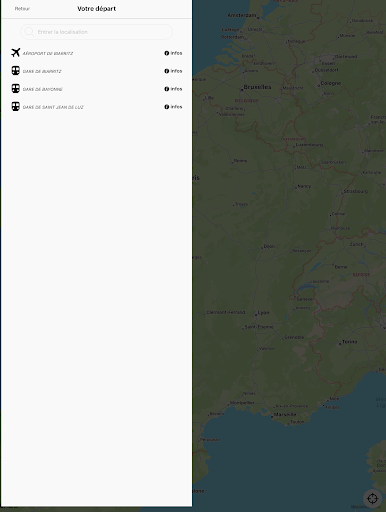The height and width of the screenshot is (512, 386).
Task: View Infos for Gare de Bayonne
Action: (x=173, y=89)
